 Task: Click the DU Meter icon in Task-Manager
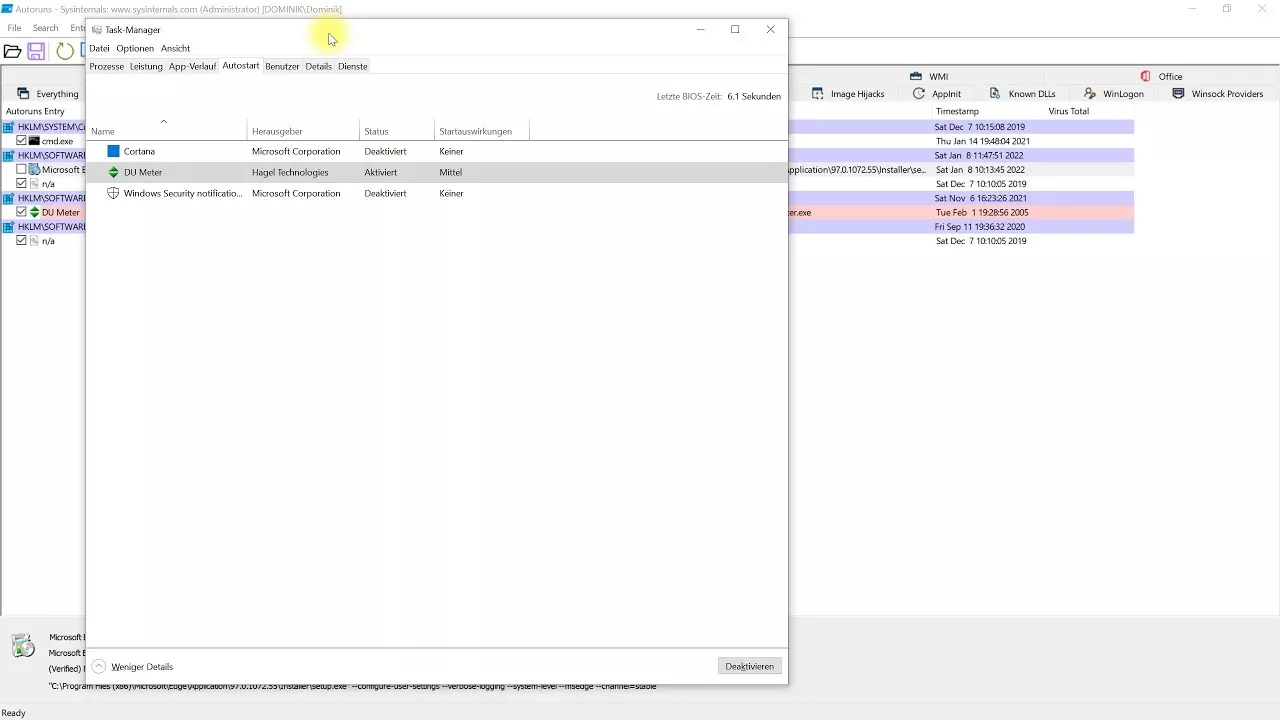tap(113, 172)
